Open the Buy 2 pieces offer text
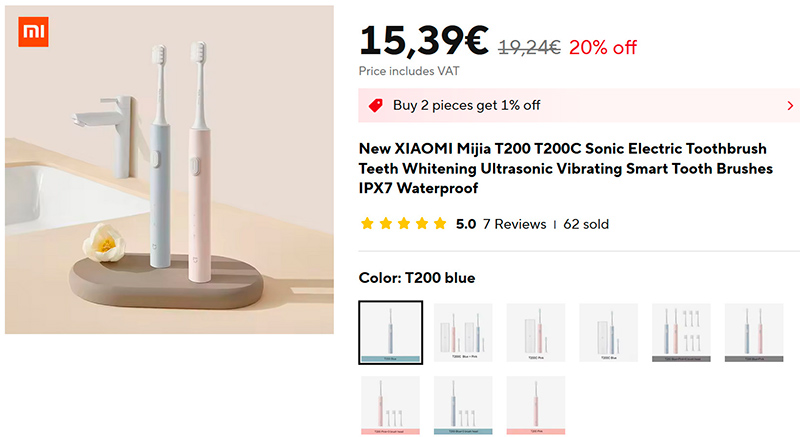Screen dimensions: 800x437 466,105
